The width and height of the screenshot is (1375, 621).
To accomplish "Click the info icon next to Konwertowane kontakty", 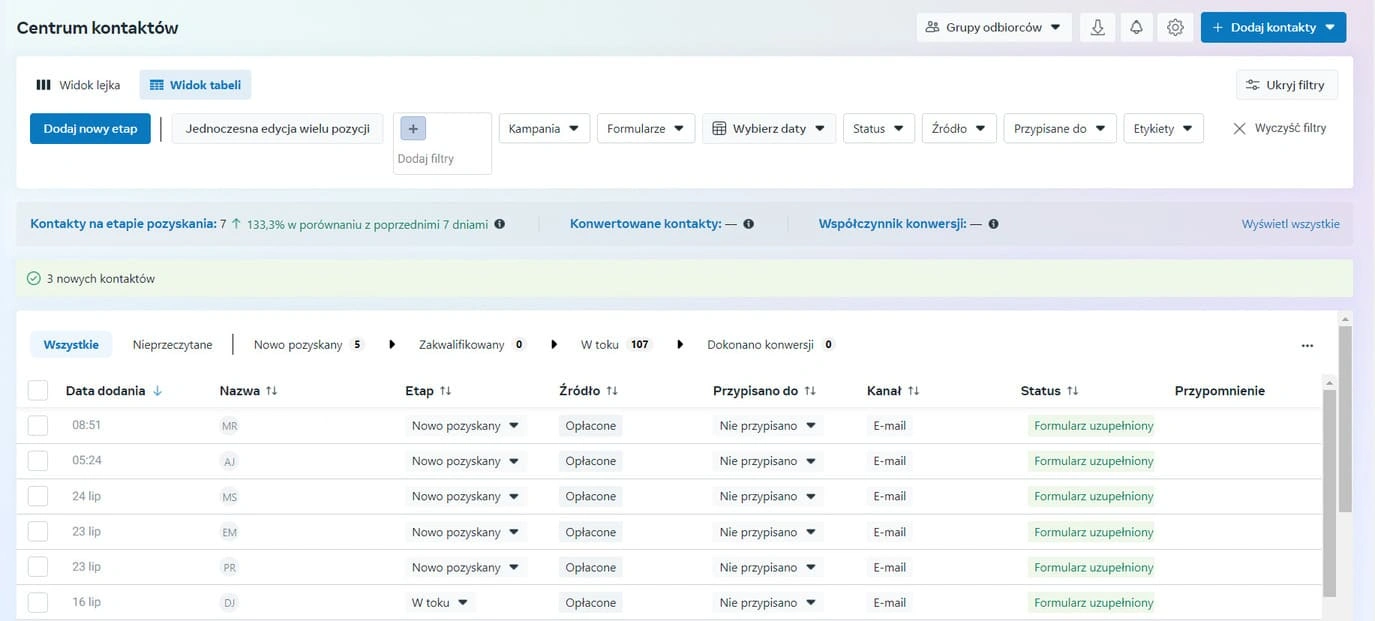I will (x=748, y=223).
